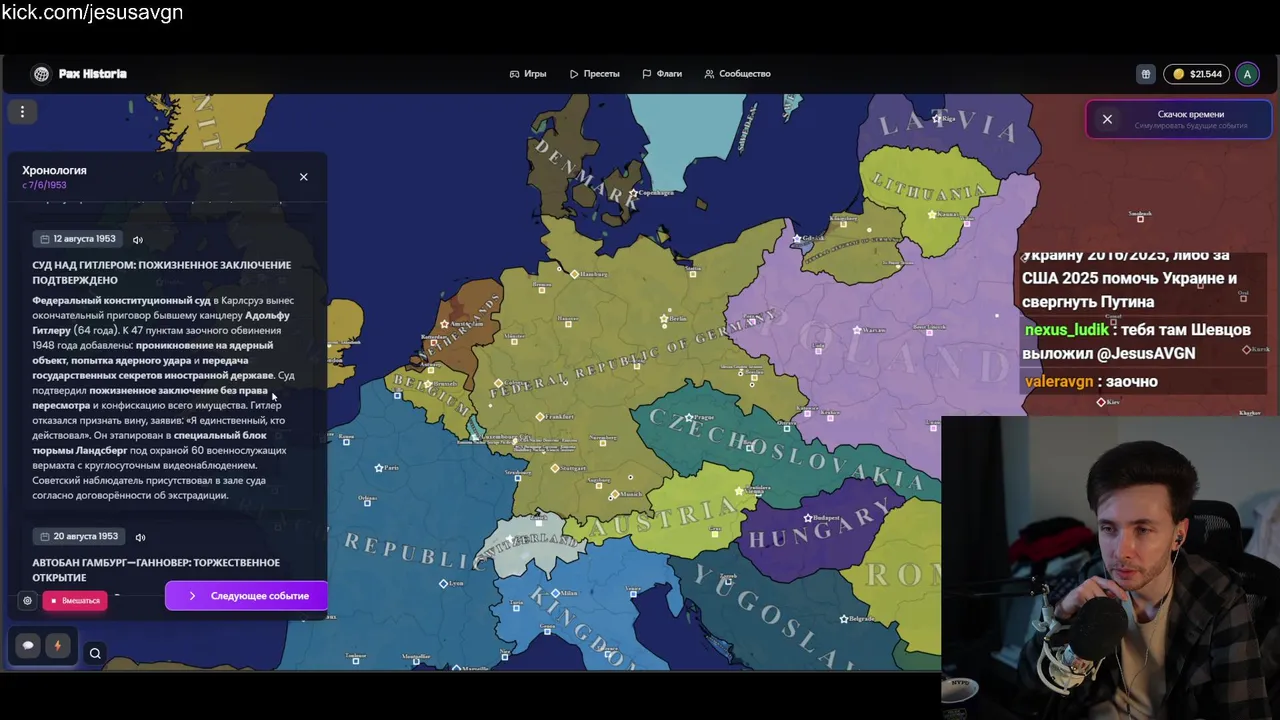Open the lightning bolt actions tool
Screen dimensions: 1280x720
[57, 646]
